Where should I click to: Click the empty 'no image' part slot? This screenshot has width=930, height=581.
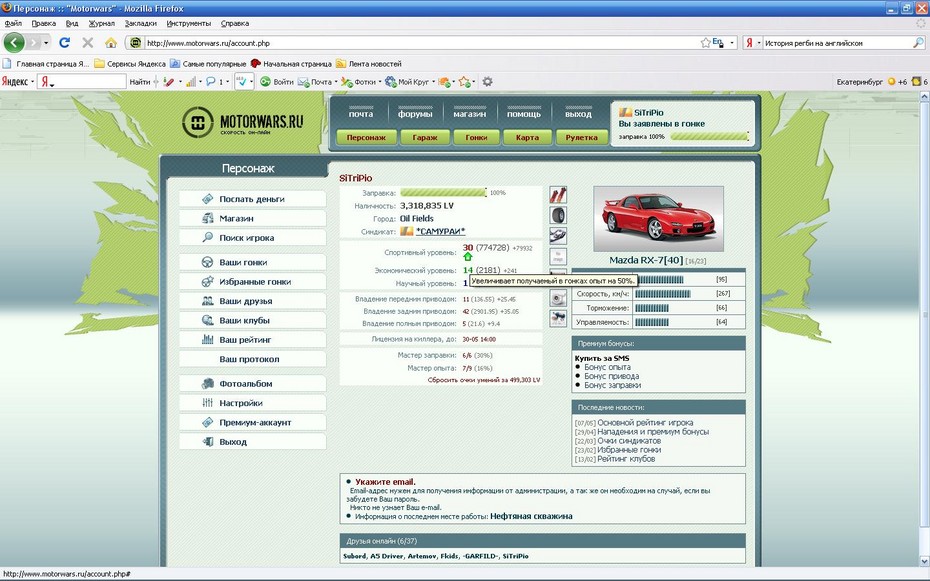(x=558, y=257)
